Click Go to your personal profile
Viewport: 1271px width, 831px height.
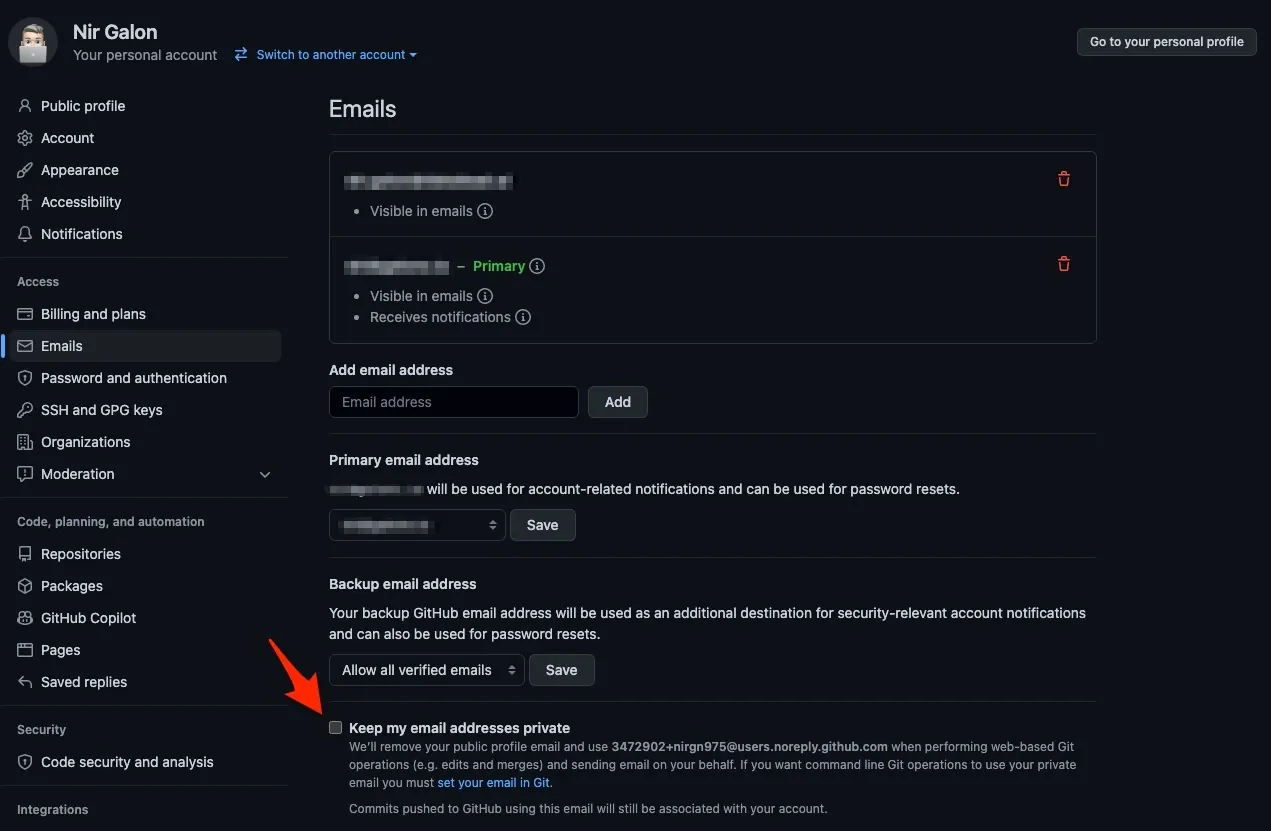[1166, 42]
